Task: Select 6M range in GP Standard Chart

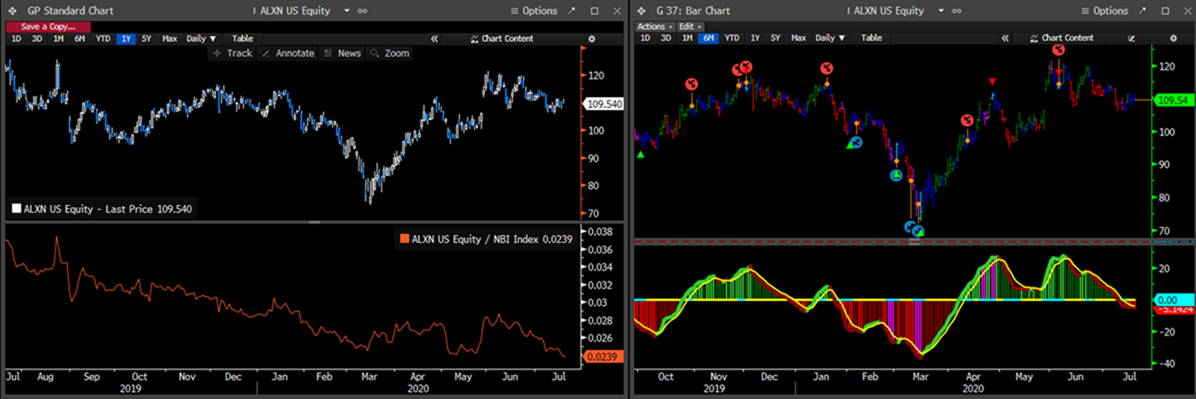Action: 79,38
